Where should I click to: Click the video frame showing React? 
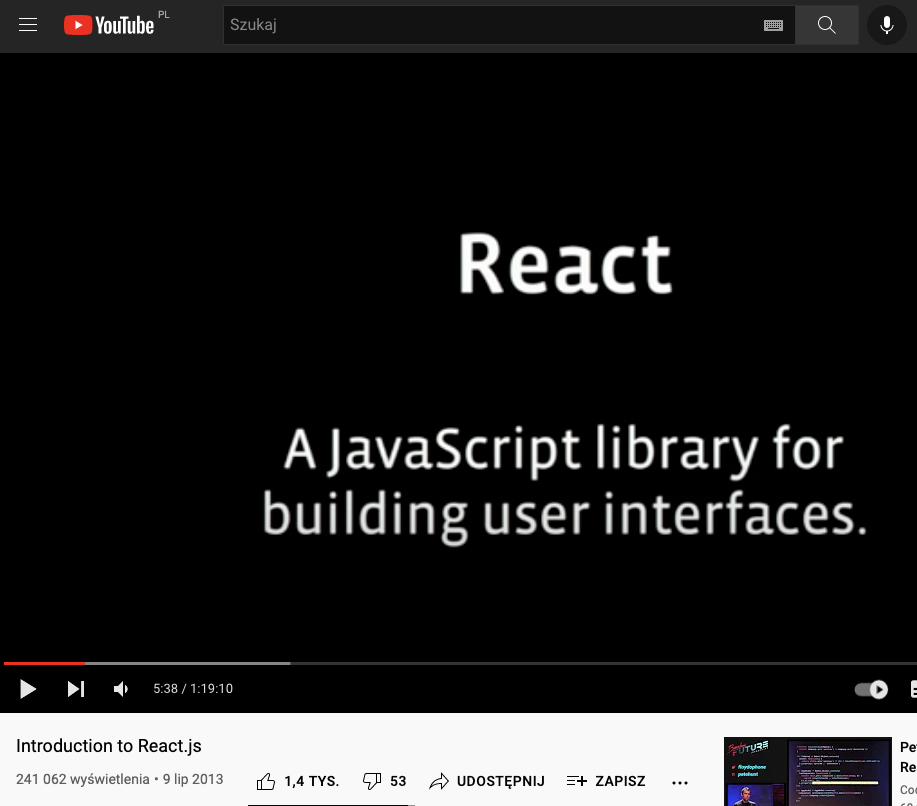(x=458, y=357)
